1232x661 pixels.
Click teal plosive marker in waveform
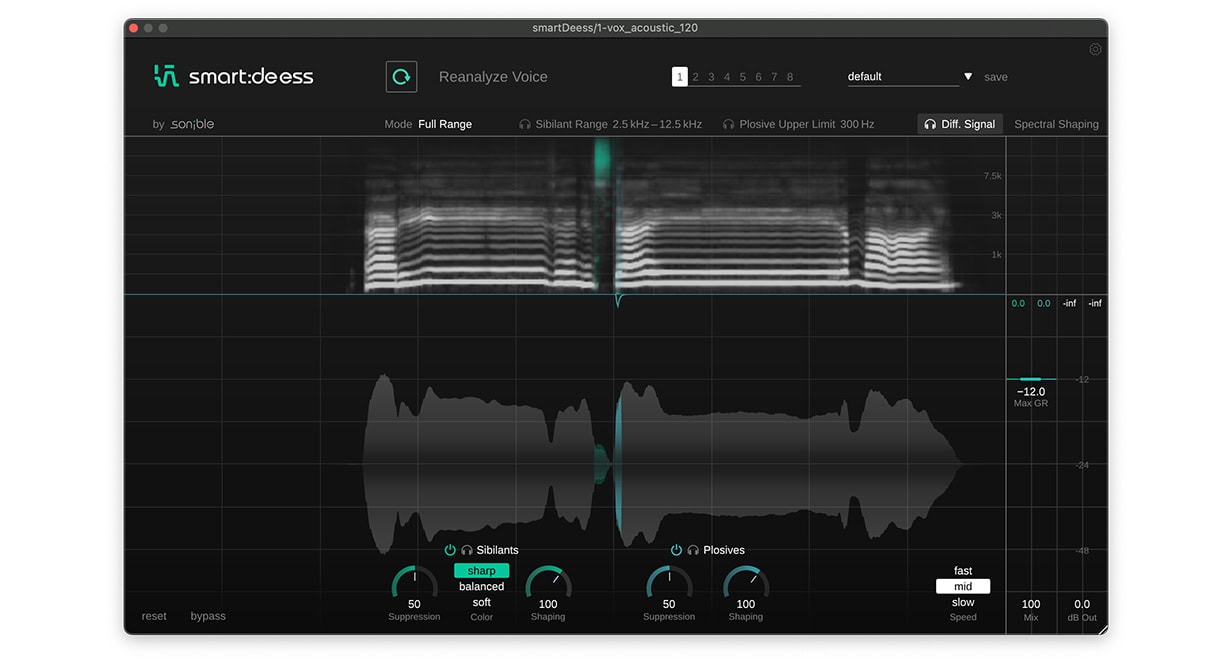coord(617,465)
